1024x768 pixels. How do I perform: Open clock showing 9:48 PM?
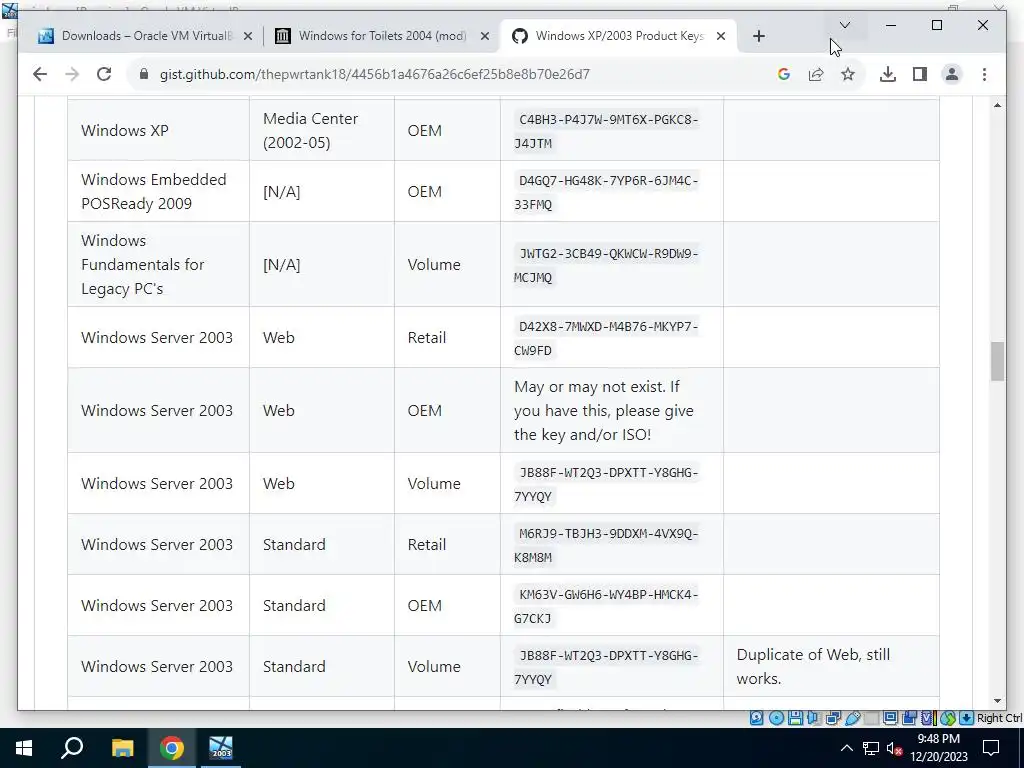938,748
